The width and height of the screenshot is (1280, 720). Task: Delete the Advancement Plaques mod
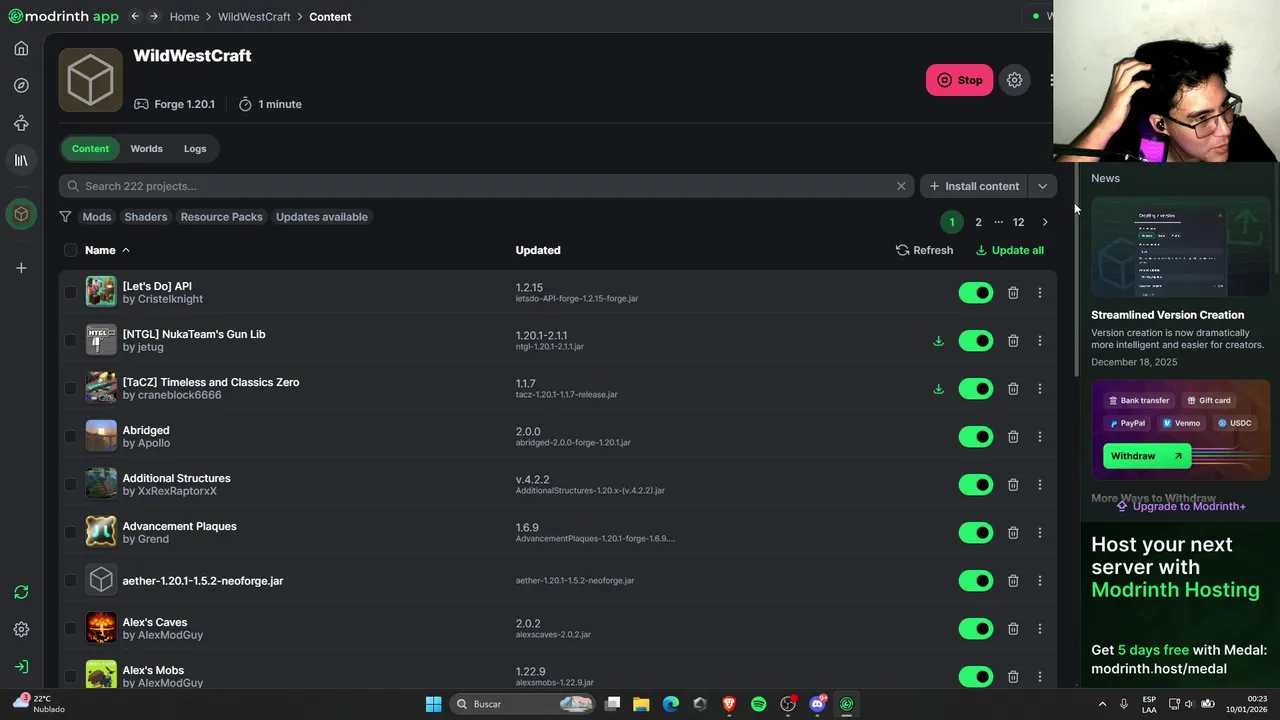point(1013,533)
